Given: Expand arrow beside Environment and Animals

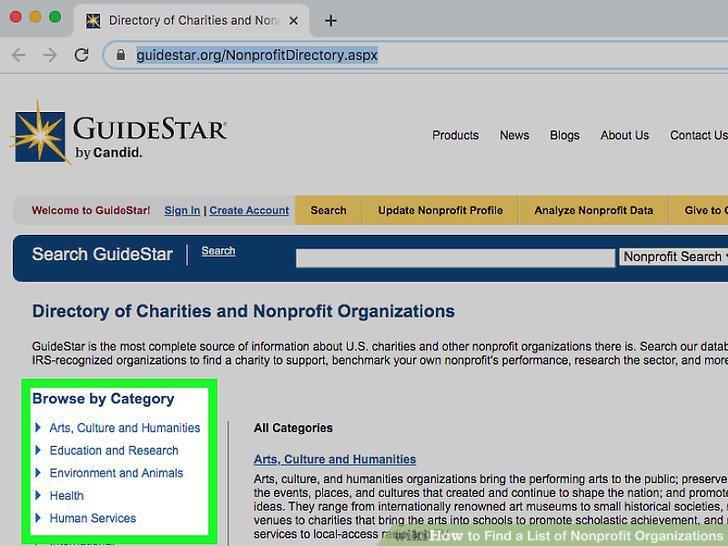Looking at the screenshot, I should 38,473.
